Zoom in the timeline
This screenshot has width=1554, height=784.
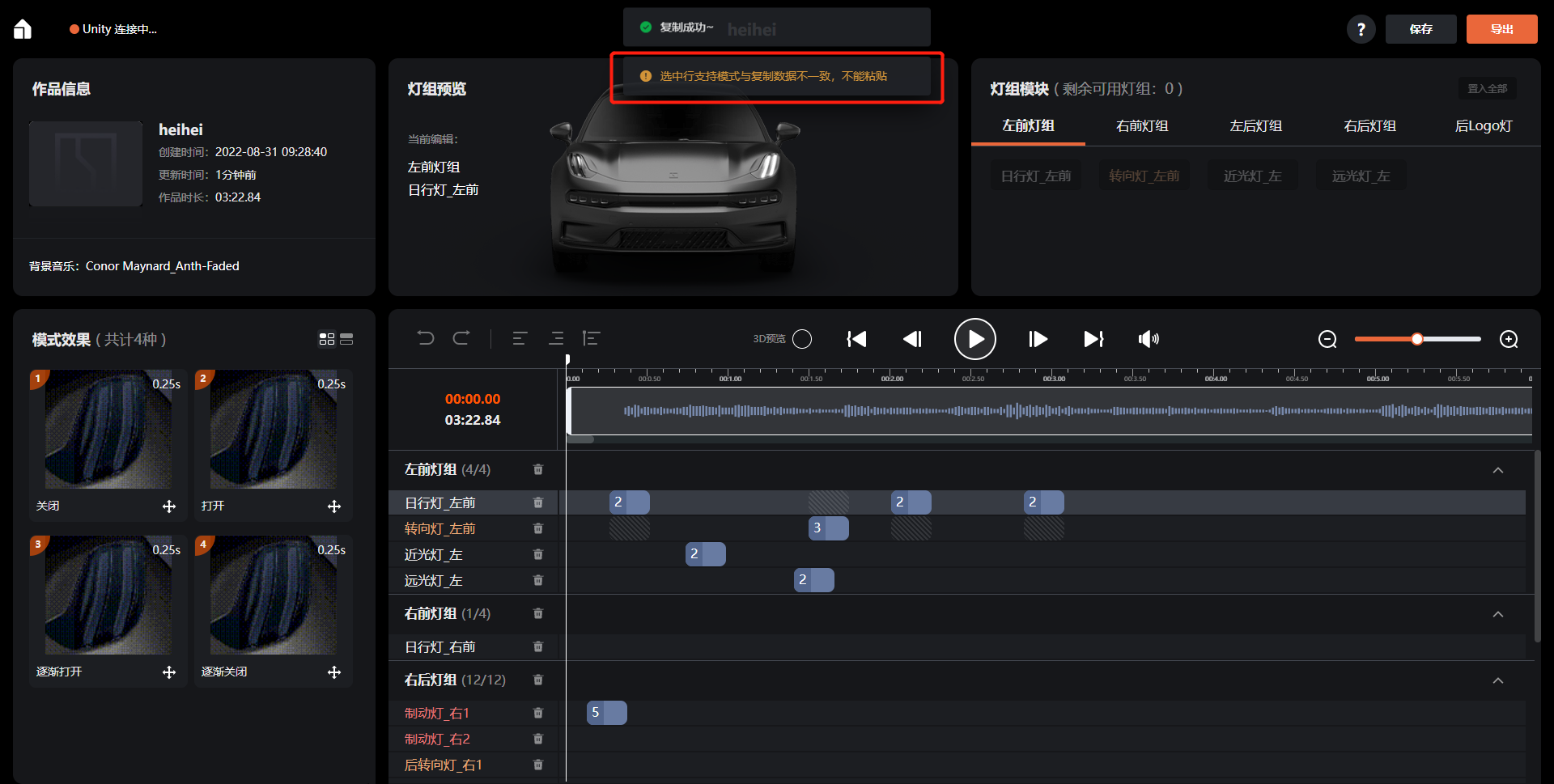(1509, 339)
